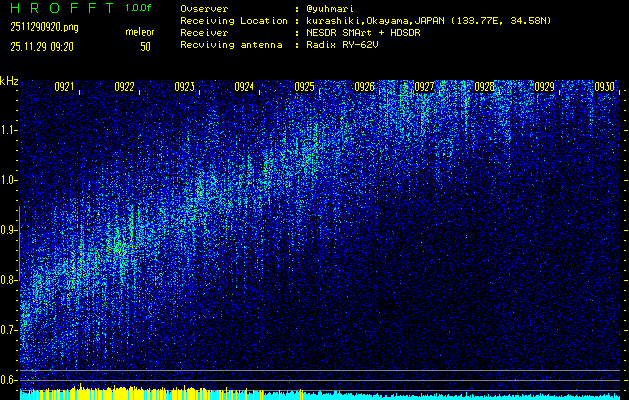The width and height of the screenshot is (629, 400).
Task: Click the 25.11.29 09:20 timestamp
Action: click(x=46, y=46)
